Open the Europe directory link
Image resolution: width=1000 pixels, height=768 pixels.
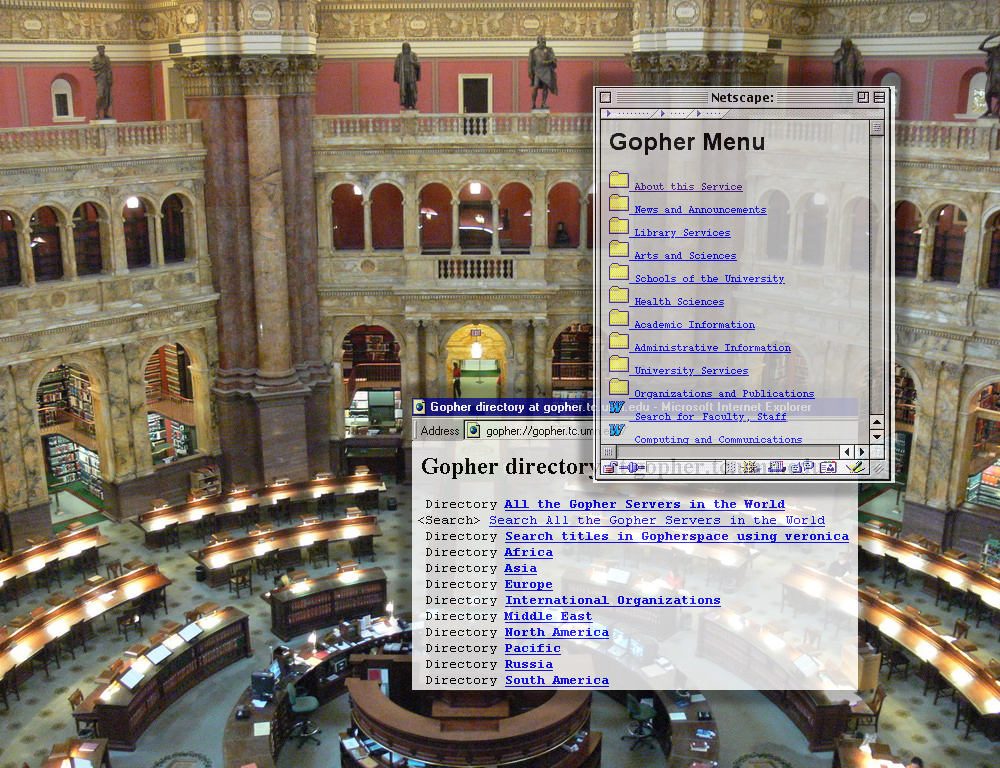point(529,584)
